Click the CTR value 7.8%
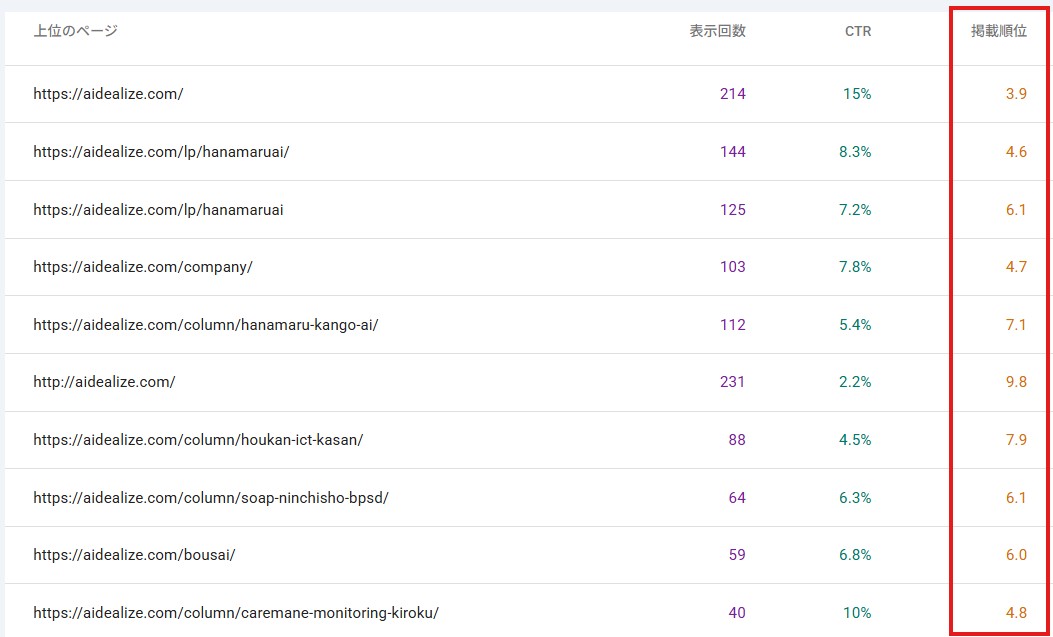The height and width of the screenshot is (637, 1053). click(855, 267)
